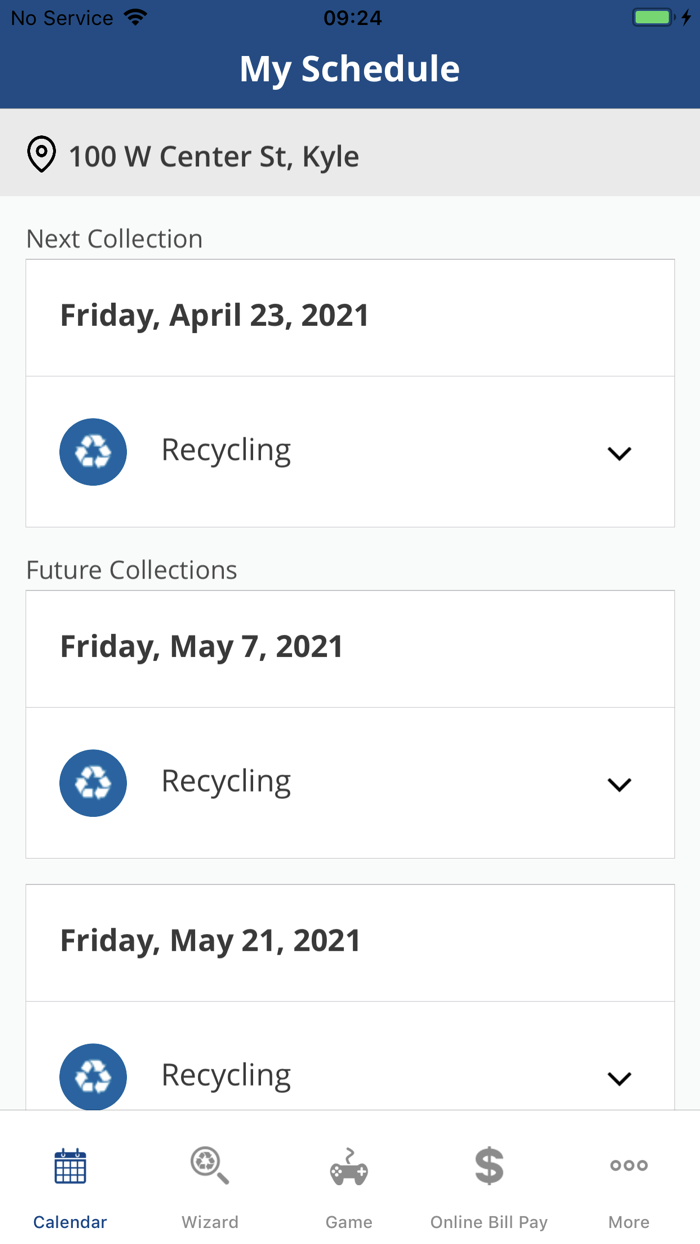Expand Recycling details for May 7
The width and height of the screenshot is (700, 1244).
pyautogui.click(x=619, y=784)
